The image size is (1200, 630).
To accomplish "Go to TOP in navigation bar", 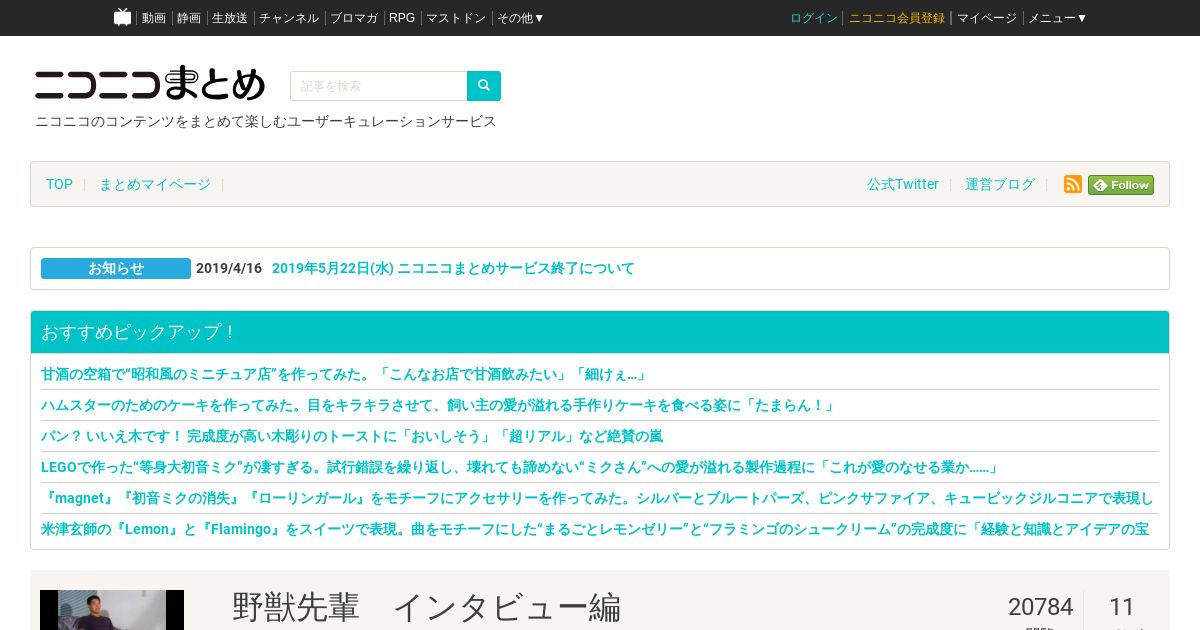I will (59, 184).
